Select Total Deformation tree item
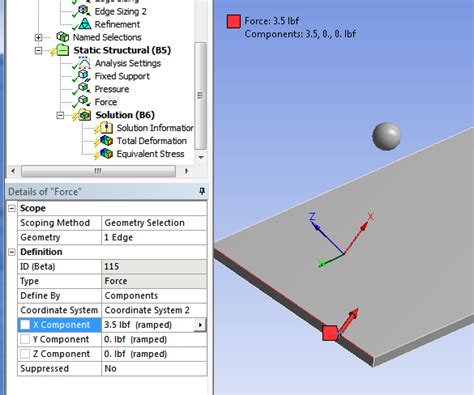Screen dimensions: 474x395 [151, 141]
